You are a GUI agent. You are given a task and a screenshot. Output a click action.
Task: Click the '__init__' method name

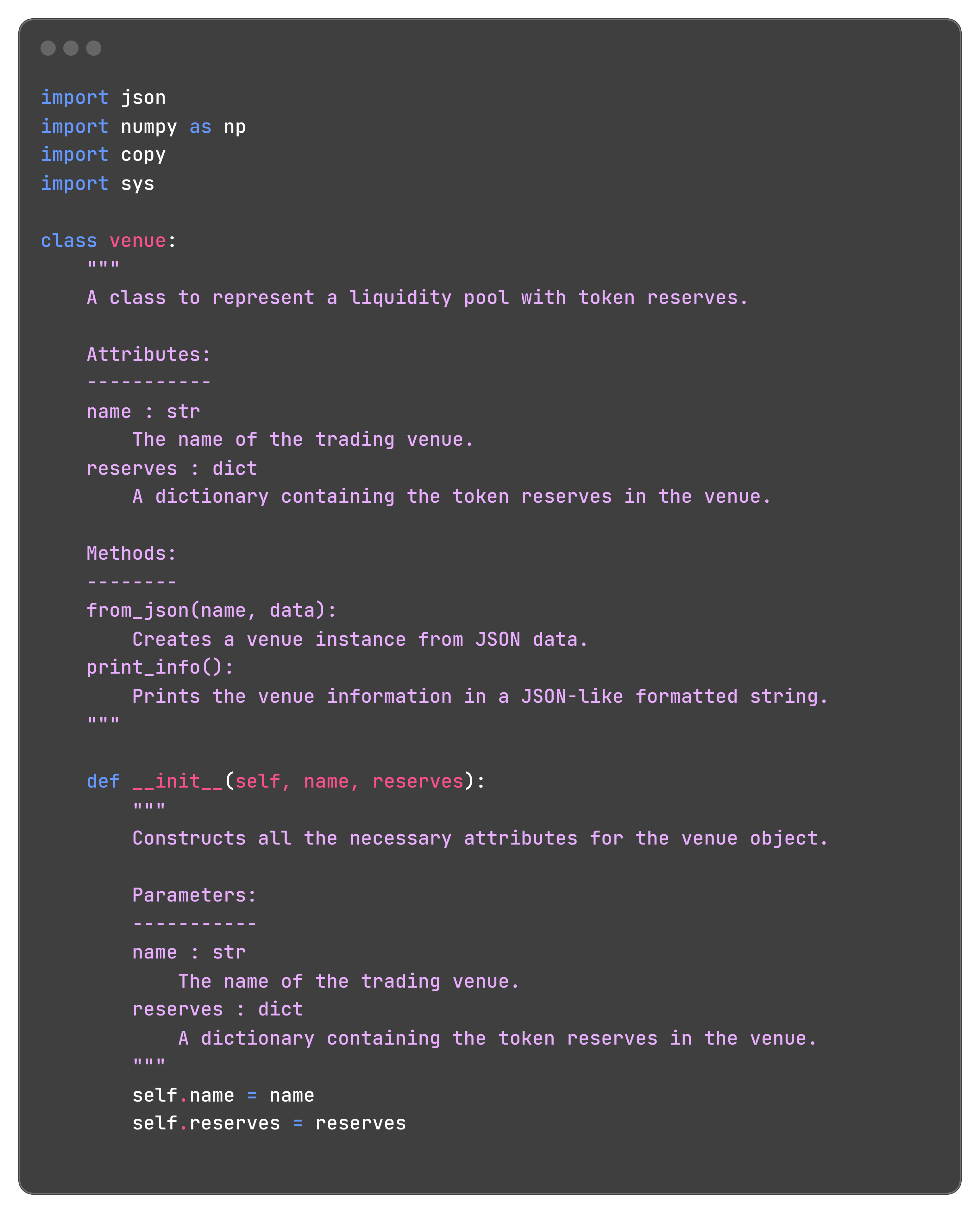coord(178,781)
